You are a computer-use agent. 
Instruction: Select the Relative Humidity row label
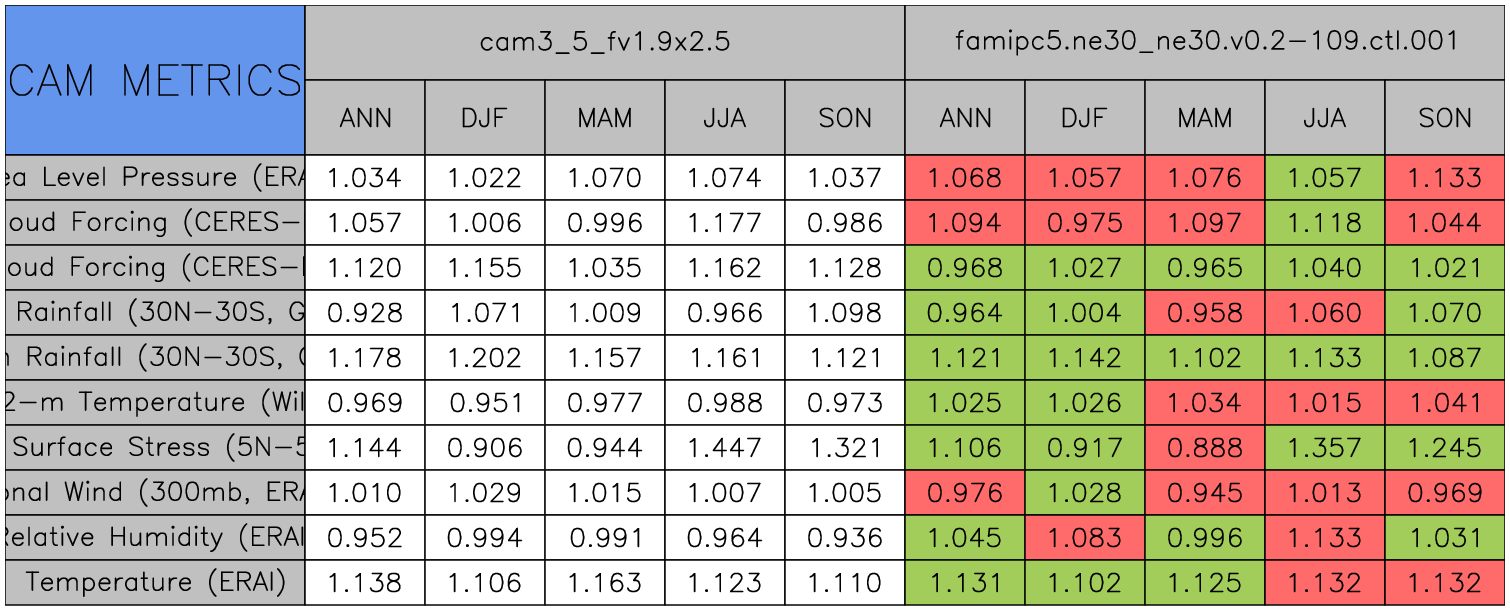[155, 537]
